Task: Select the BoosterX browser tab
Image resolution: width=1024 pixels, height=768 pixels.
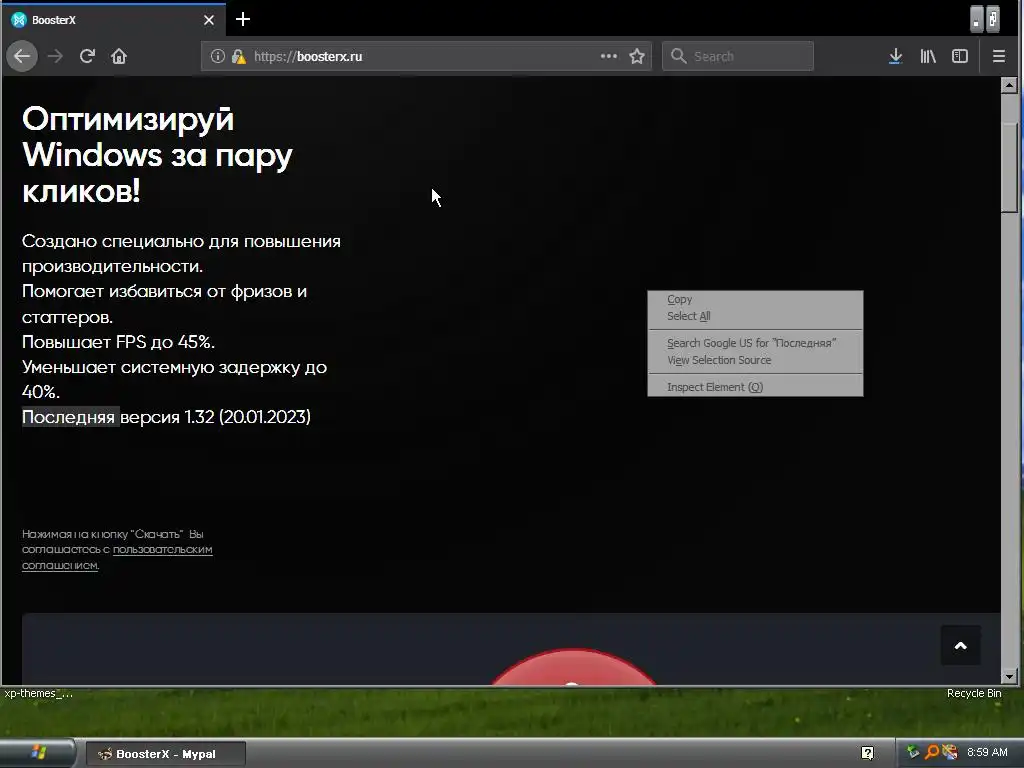Action: point(114,20)
